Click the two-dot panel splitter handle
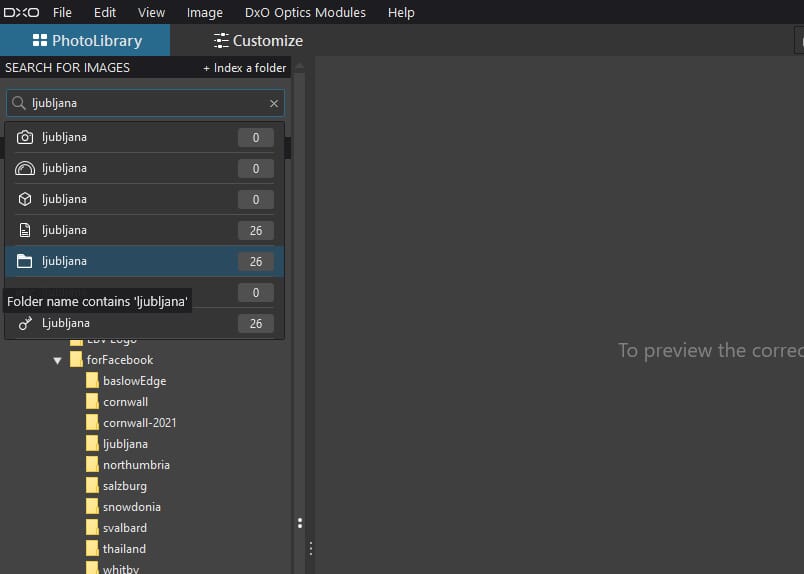The image size is (804, 574). pyautogui.click(x=300, y=523)
